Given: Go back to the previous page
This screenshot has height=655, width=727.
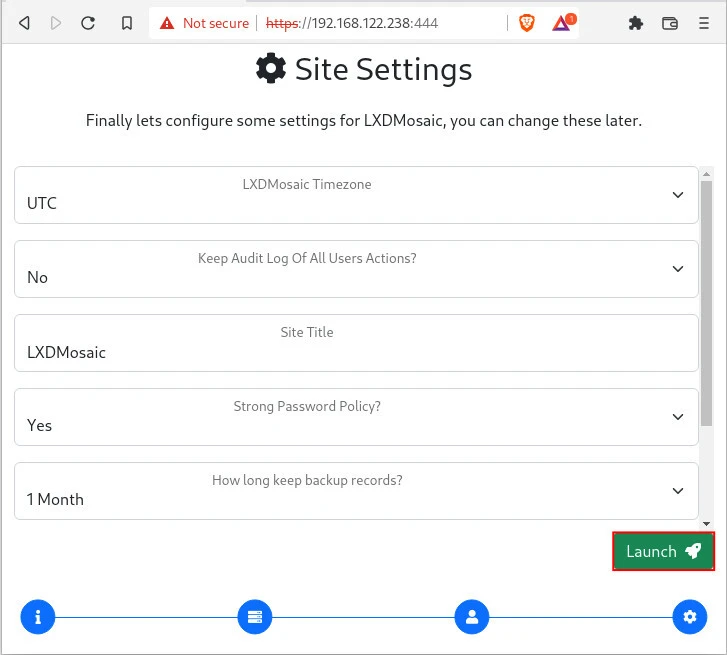Looking at the screenshot, I should click(x=24, y=23).
